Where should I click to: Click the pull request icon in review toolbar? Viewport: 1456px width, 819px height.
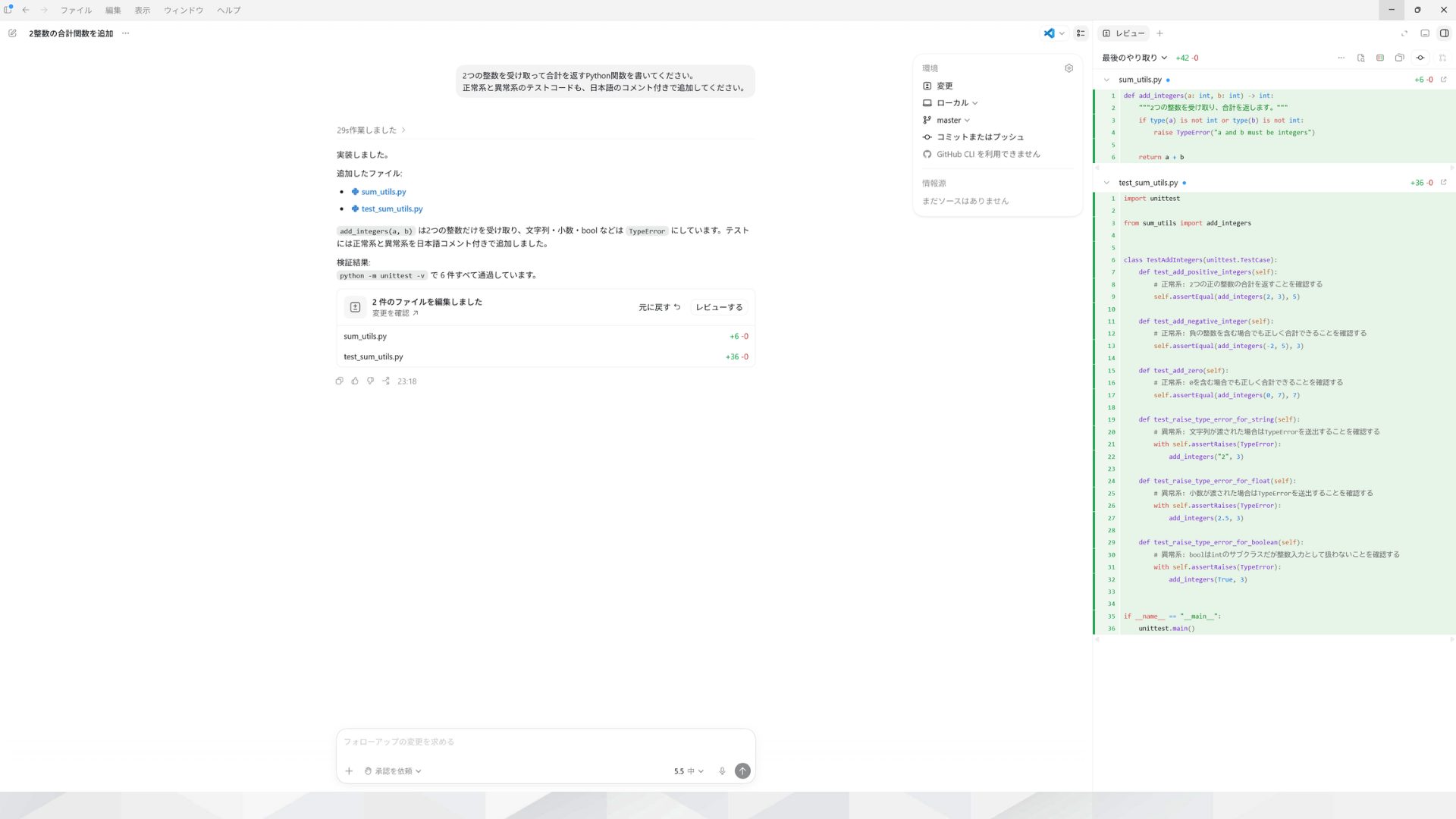click(1442, 58)
